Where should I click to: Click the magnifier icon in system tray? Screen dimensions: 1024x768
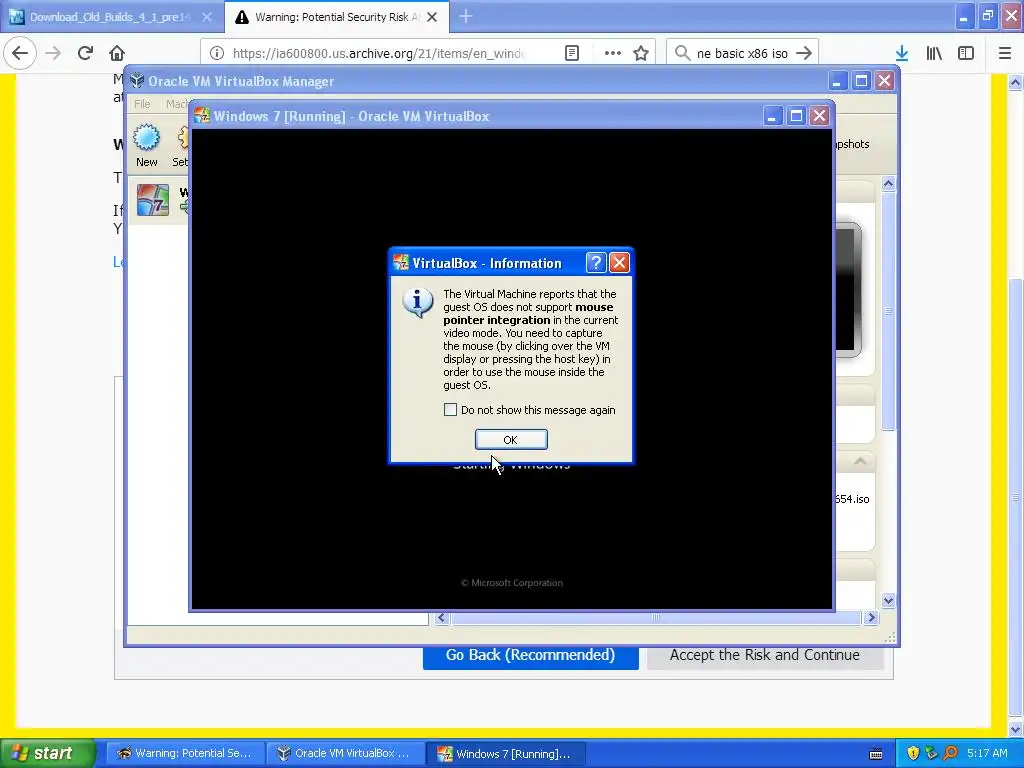(950, 753)
